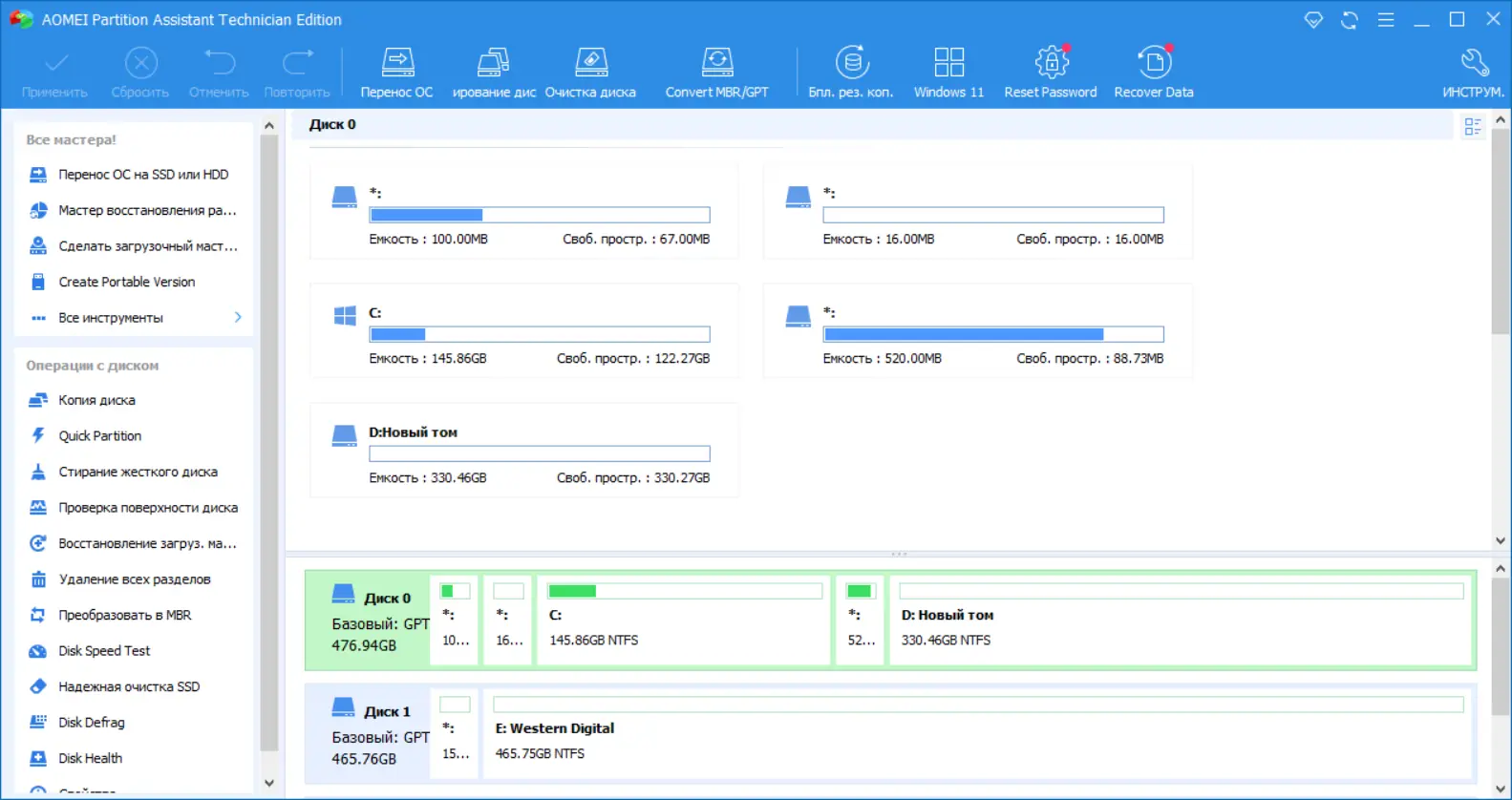The height and width of the screenshot is (800, 1512).
Task: Open the hamburger menu in title bar
Action: 1386,19
